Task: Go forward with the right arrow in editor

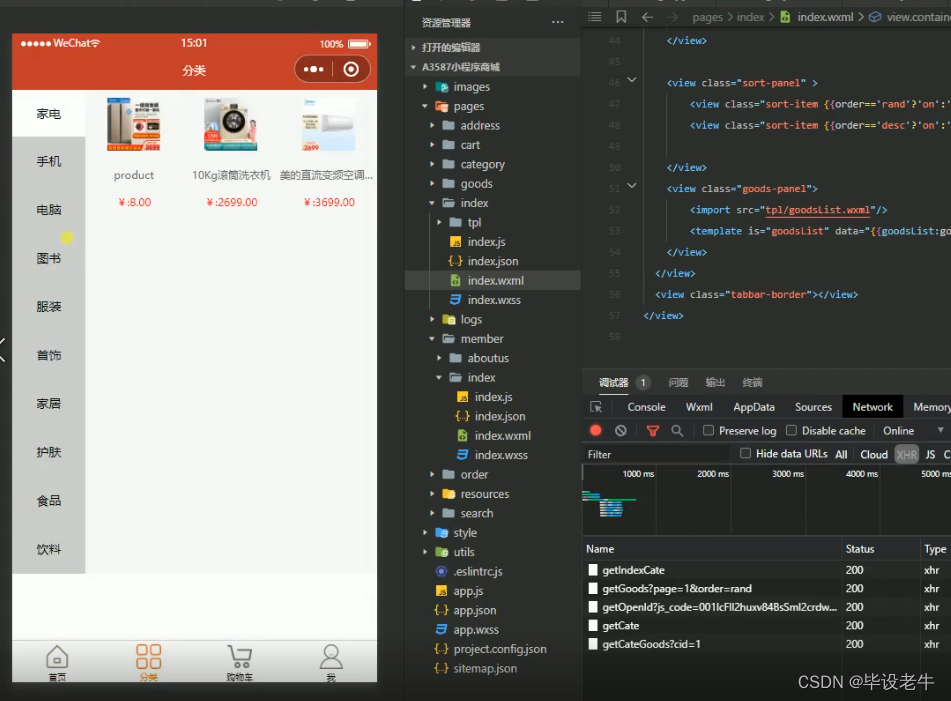Action: 673,17
